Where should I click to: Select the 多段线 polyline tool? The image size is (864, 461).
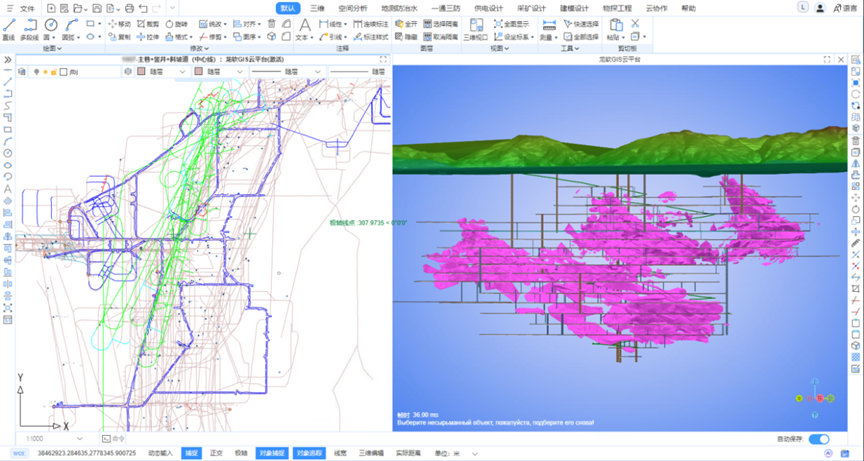[x=29, y=27]
